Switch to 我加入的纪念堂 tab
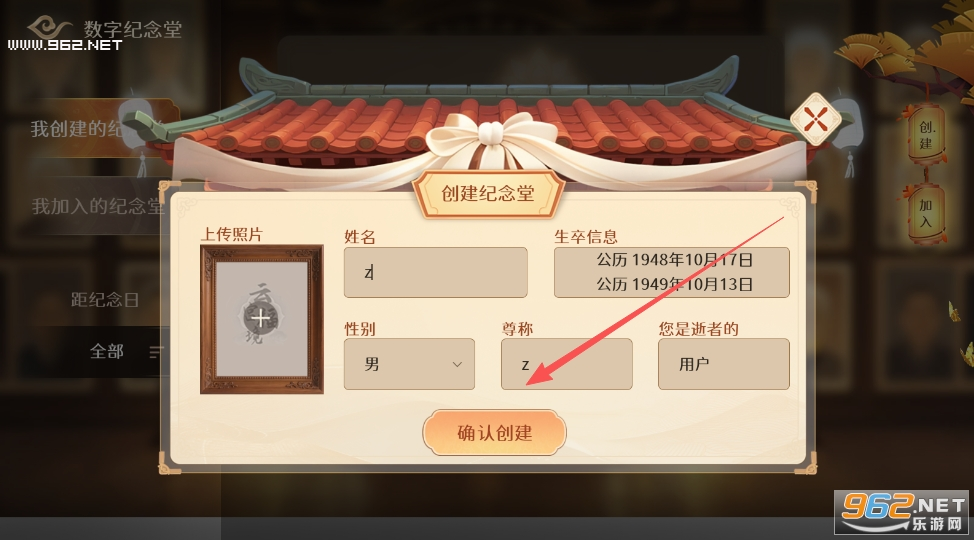The image size is (974, 540). click(96, 206)
